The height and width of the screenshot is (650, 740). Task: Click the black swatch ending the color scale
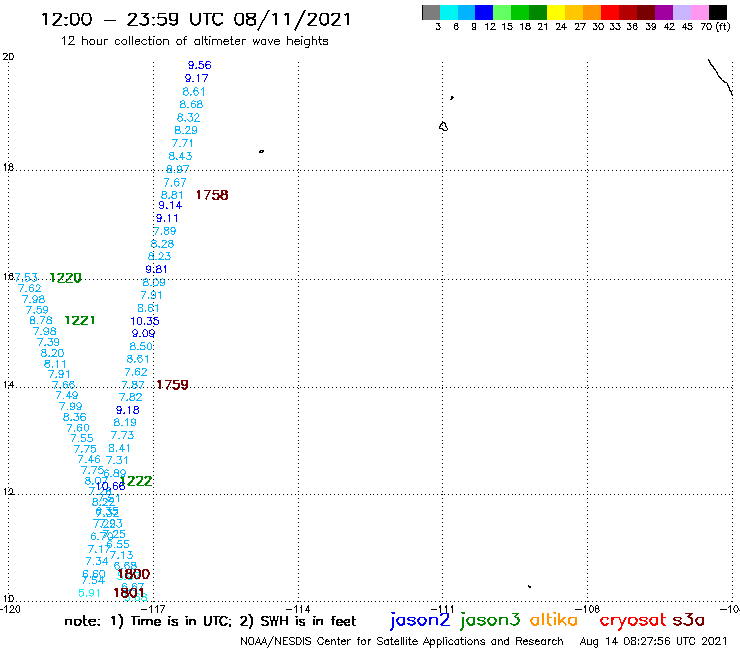pos(718,12)
